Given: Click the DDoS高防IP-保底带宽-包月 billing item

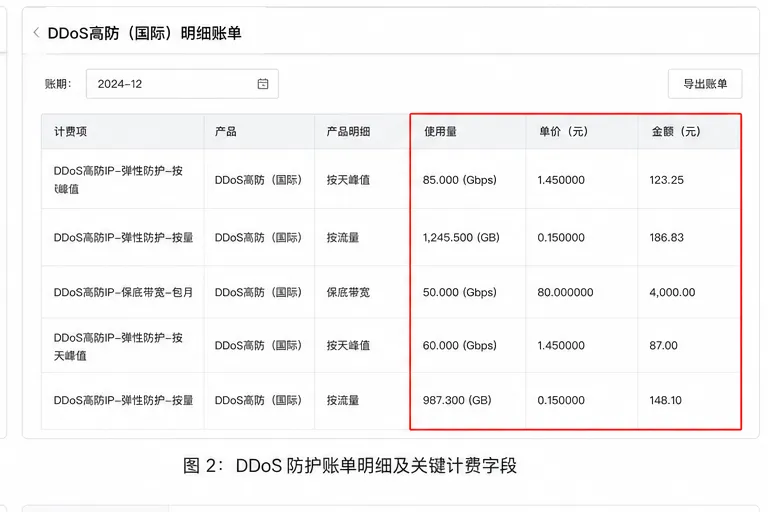Looking at the screenshot, I should [123, 293].
